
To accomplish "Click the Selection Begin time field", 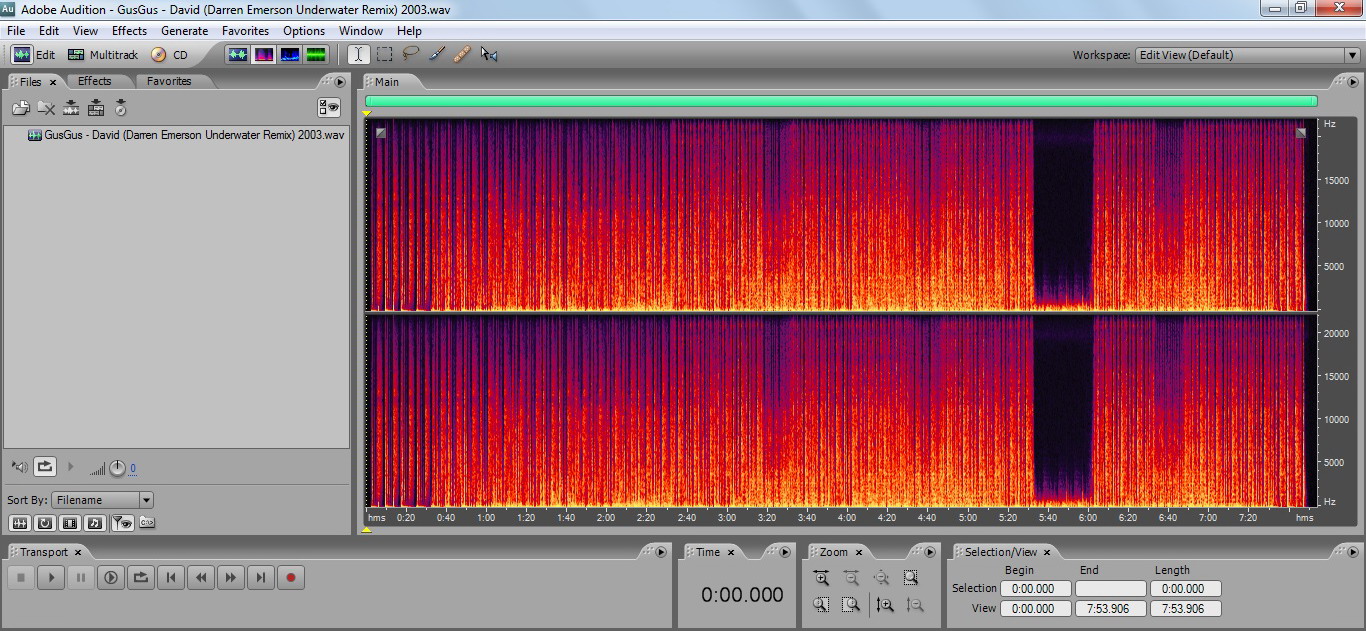I will click(1035, 589).
